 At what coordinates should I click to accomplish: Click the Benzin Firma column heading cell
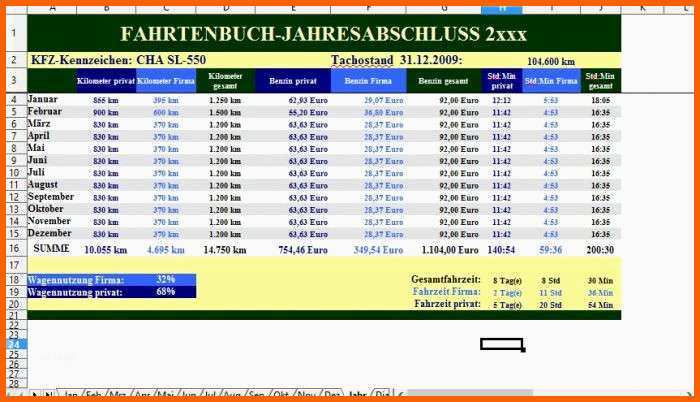coord(368,81)
